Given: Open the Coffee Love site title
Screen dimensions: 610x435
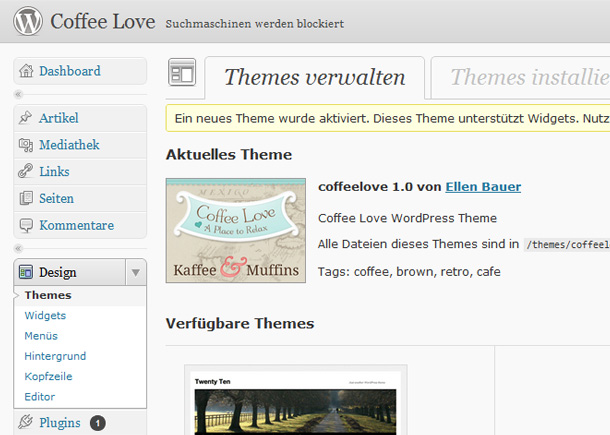Looking at the screenshot, I should tap(103, 21).
